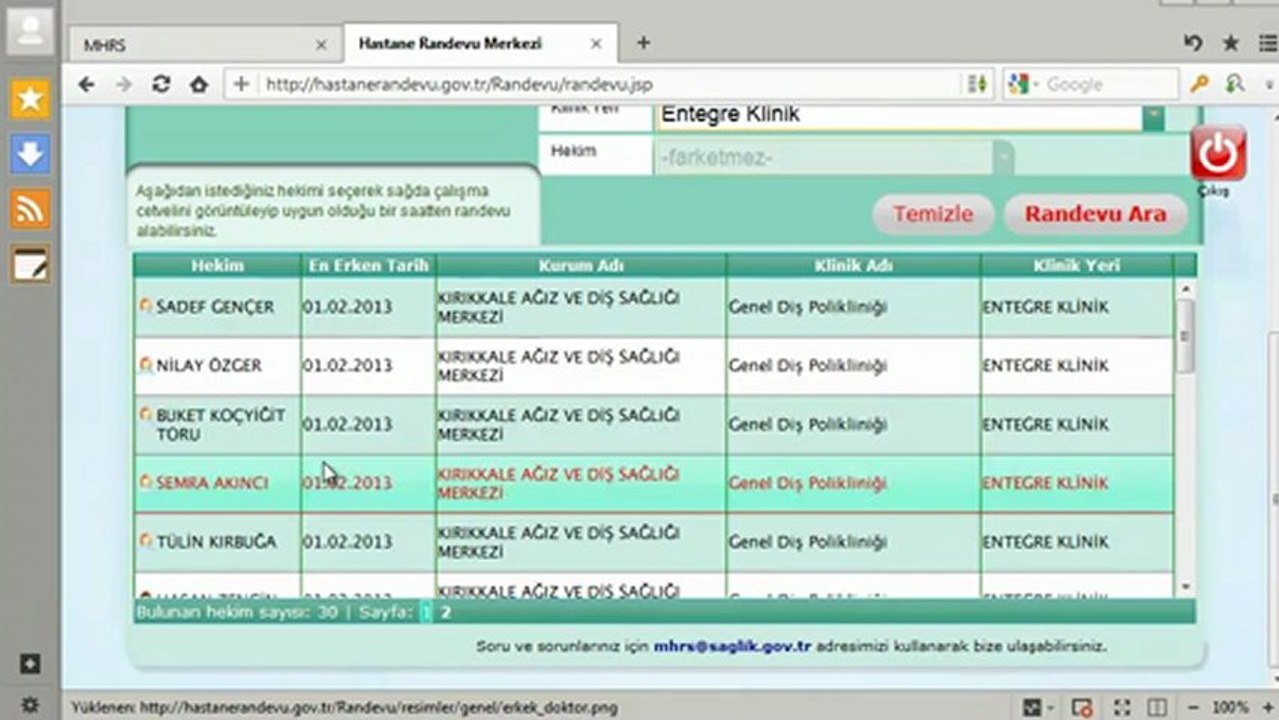Open the Favorites star sidebar panel
The image size is (1279, 720).
[30, 98]
